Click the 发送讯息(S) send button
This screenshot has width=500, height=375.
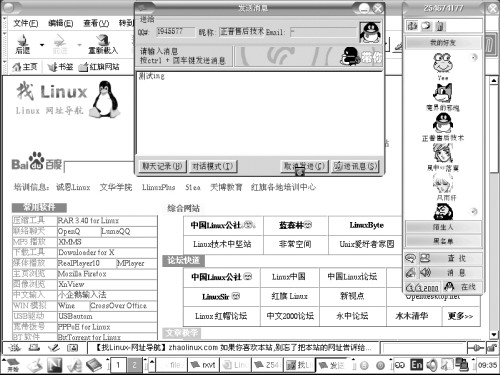(355, 166)
